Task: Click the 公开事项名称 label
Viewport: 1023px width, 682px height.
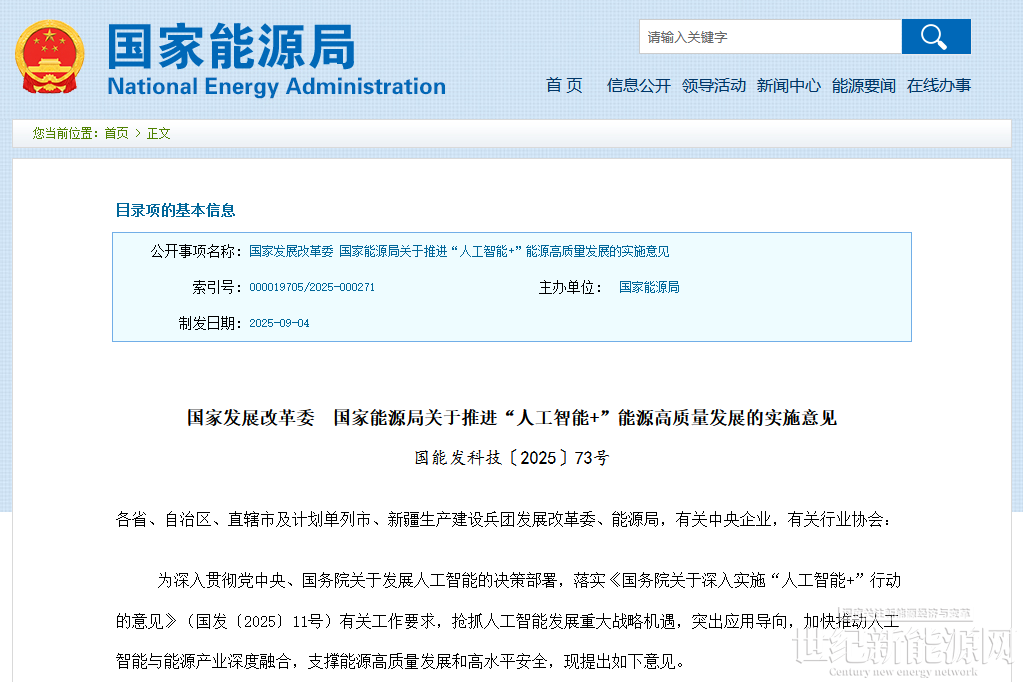Action: point(196,251)
